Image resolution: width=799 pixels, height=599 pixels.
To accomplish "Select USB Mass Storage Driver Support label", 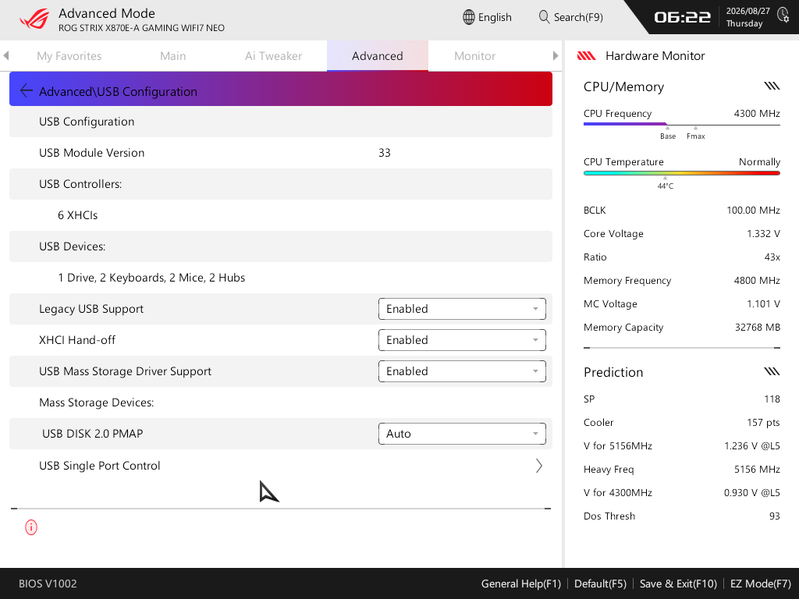I will coord(125,371).
